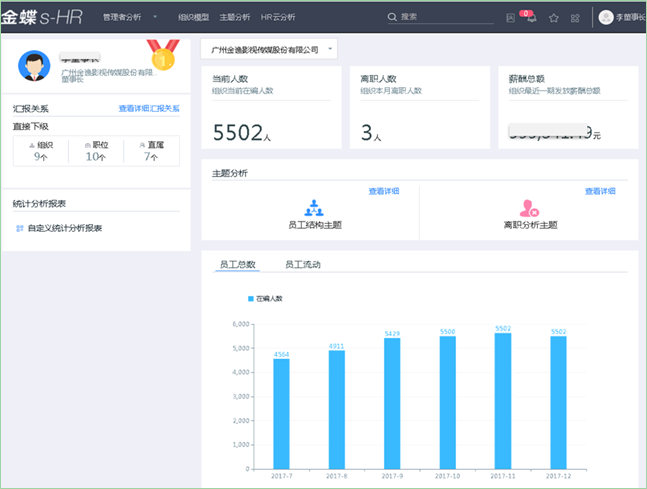
Task: Click the user avatar in top bar
Action: point(606,17)
